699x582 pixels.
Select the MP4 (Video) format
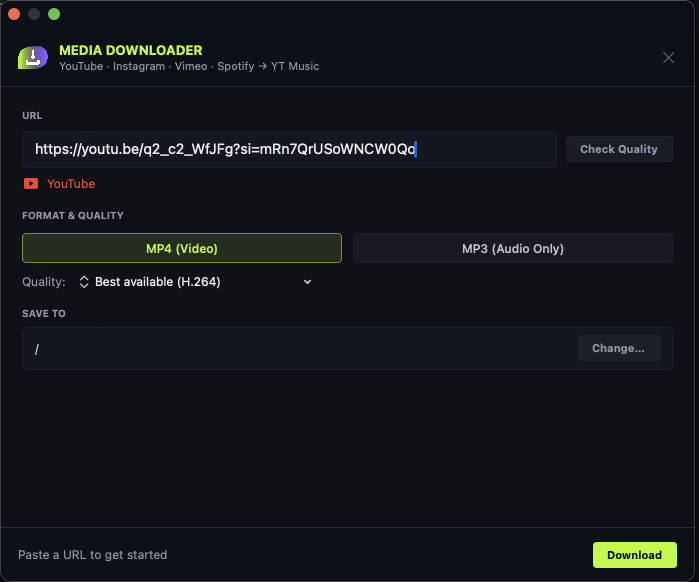pos(182,248)
